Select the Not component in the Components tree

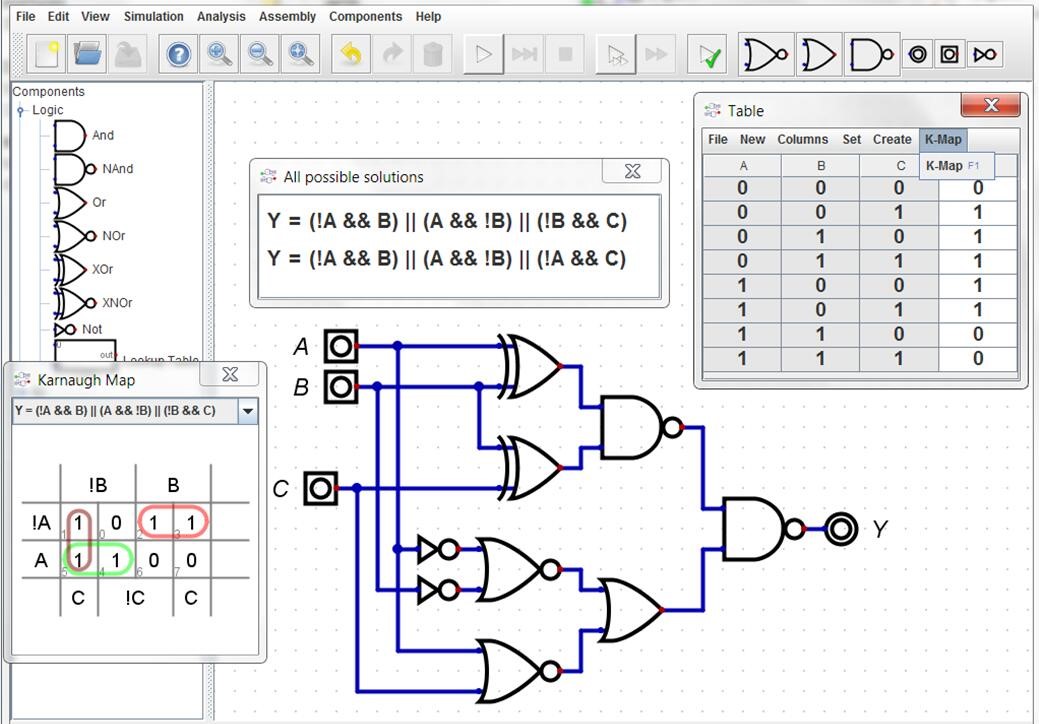78,329
